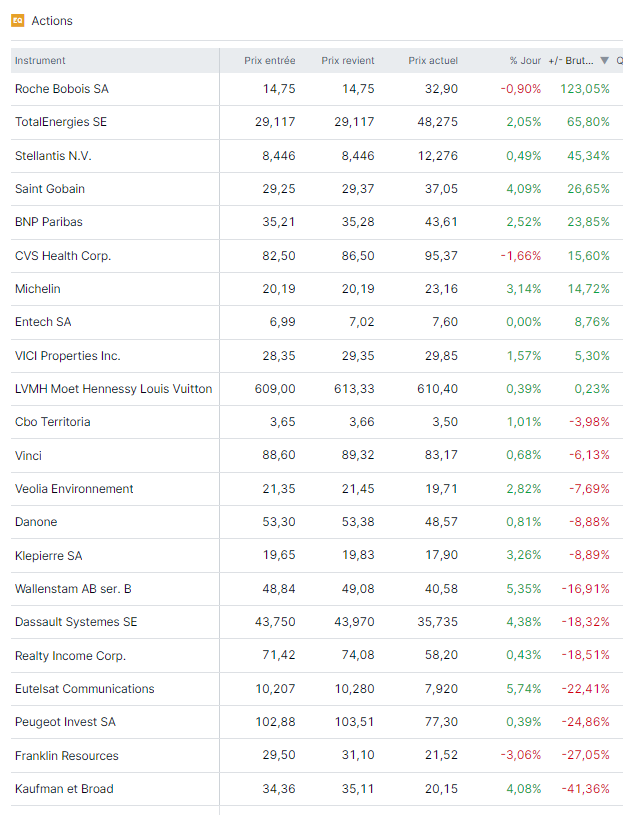Click CVS Health daily change -1,66%
This screenshot has width=623, height=815.
[x=521, y=256]
